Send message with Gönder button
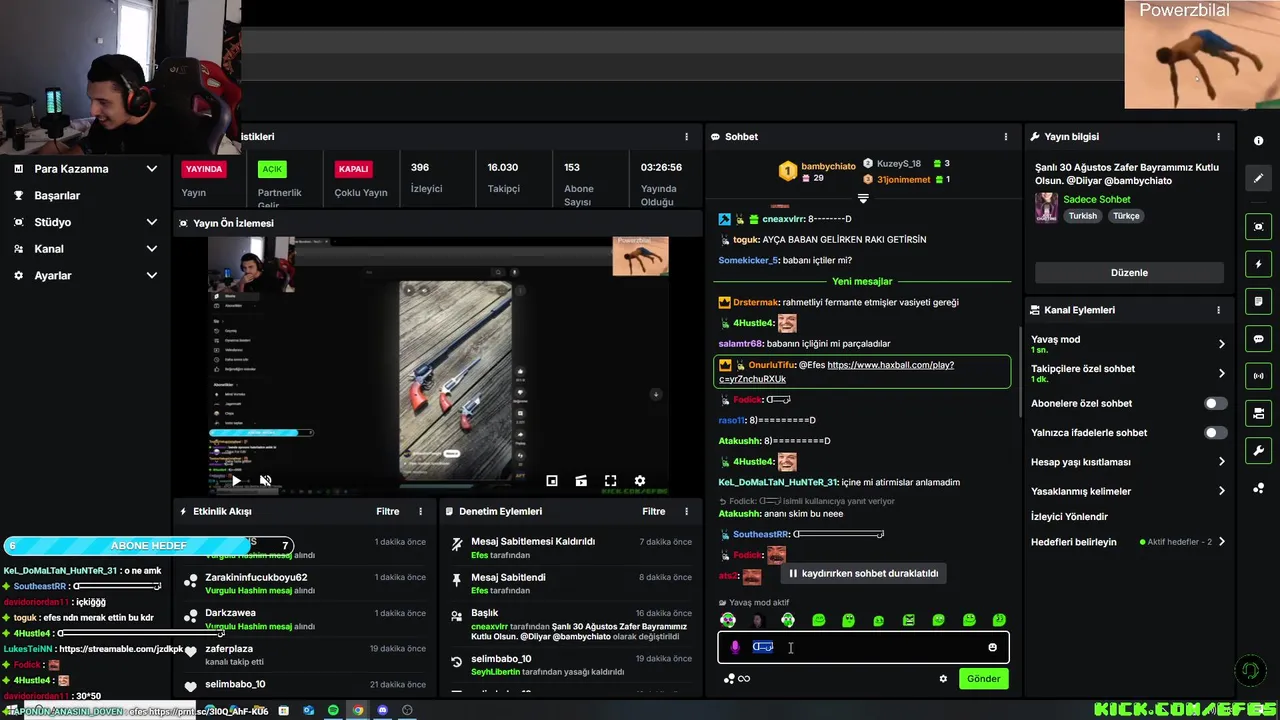 pyautogui.click(x=983, y=678)
